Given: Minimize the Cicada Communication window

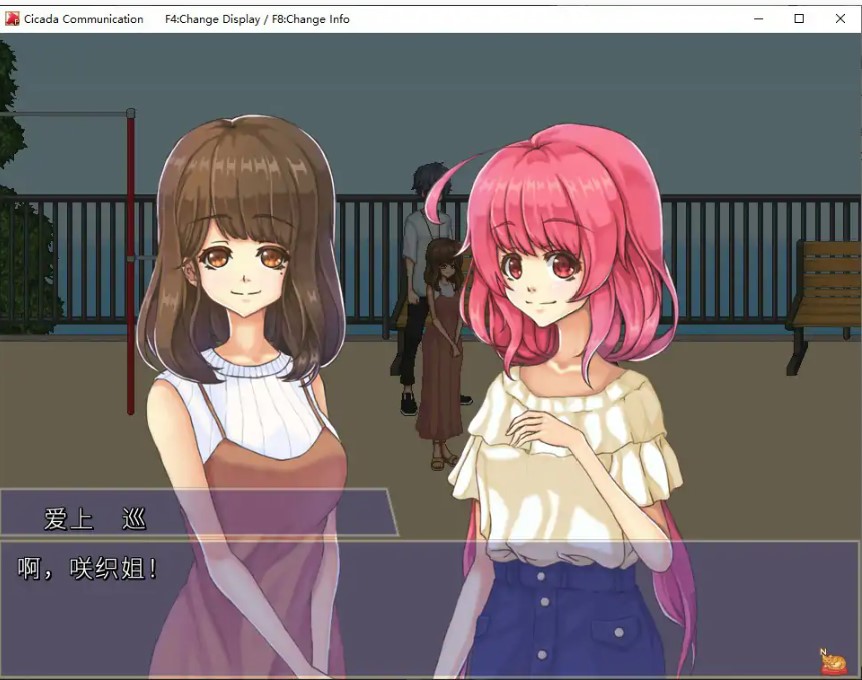Looking at the screenshot, I should [x=759, y=19].
